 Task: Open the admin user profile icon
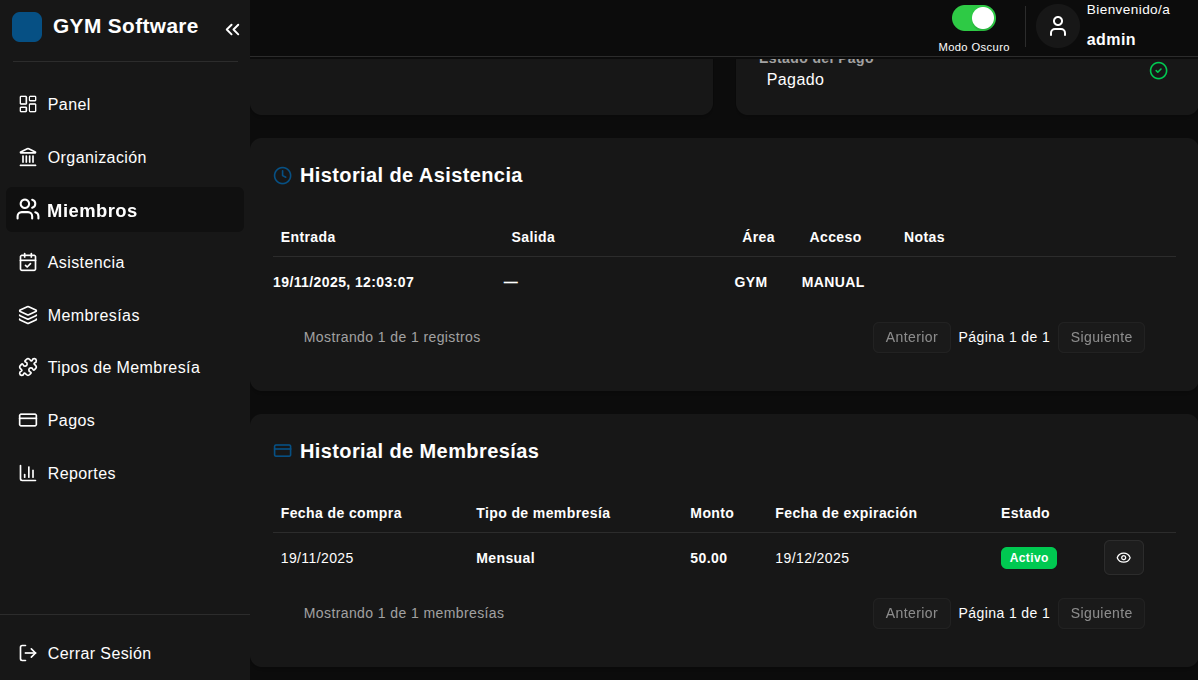(1057, 26)
